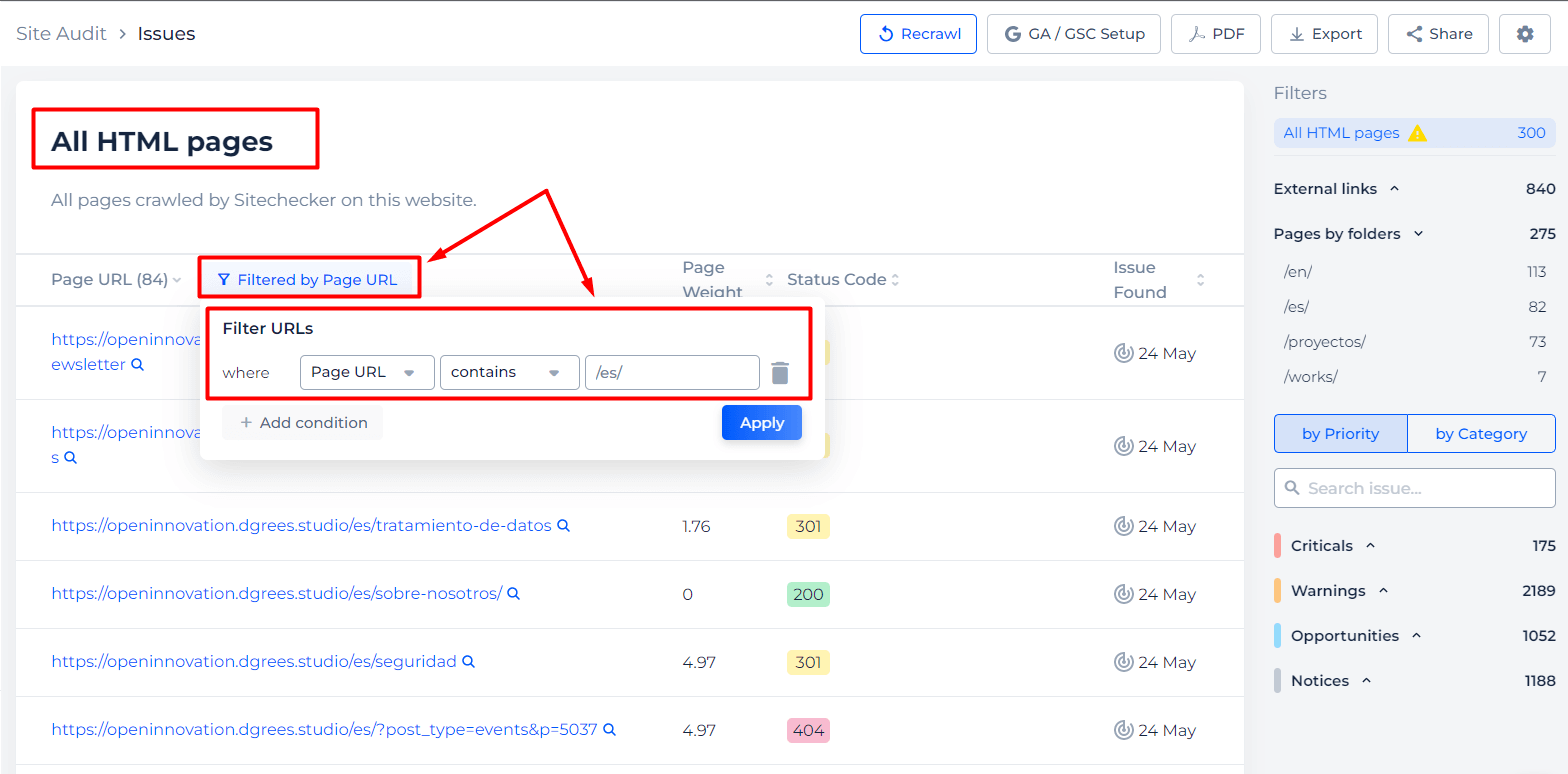Image resolution: width=1568 pixels, height=774 pixels.
Task: Open the contains operator dropdown
Action: 510,372
